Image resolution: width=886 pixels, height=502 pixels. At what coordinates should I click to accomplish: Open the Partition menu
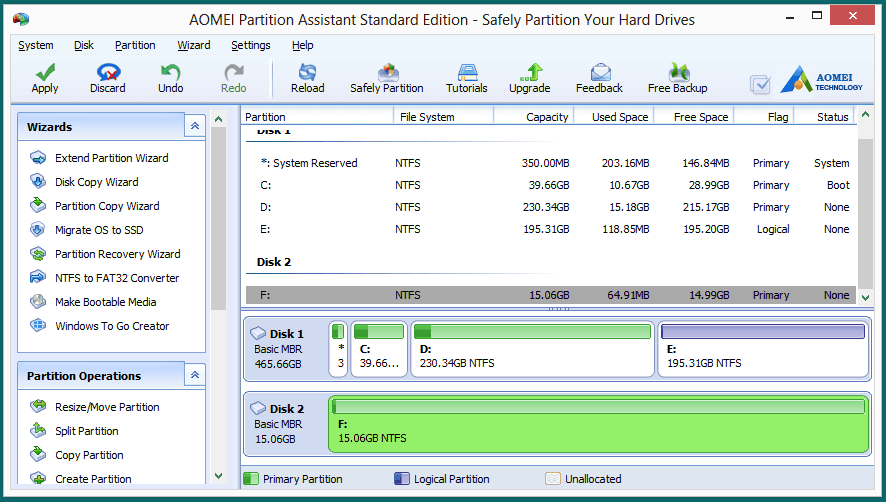pos(135,45)
